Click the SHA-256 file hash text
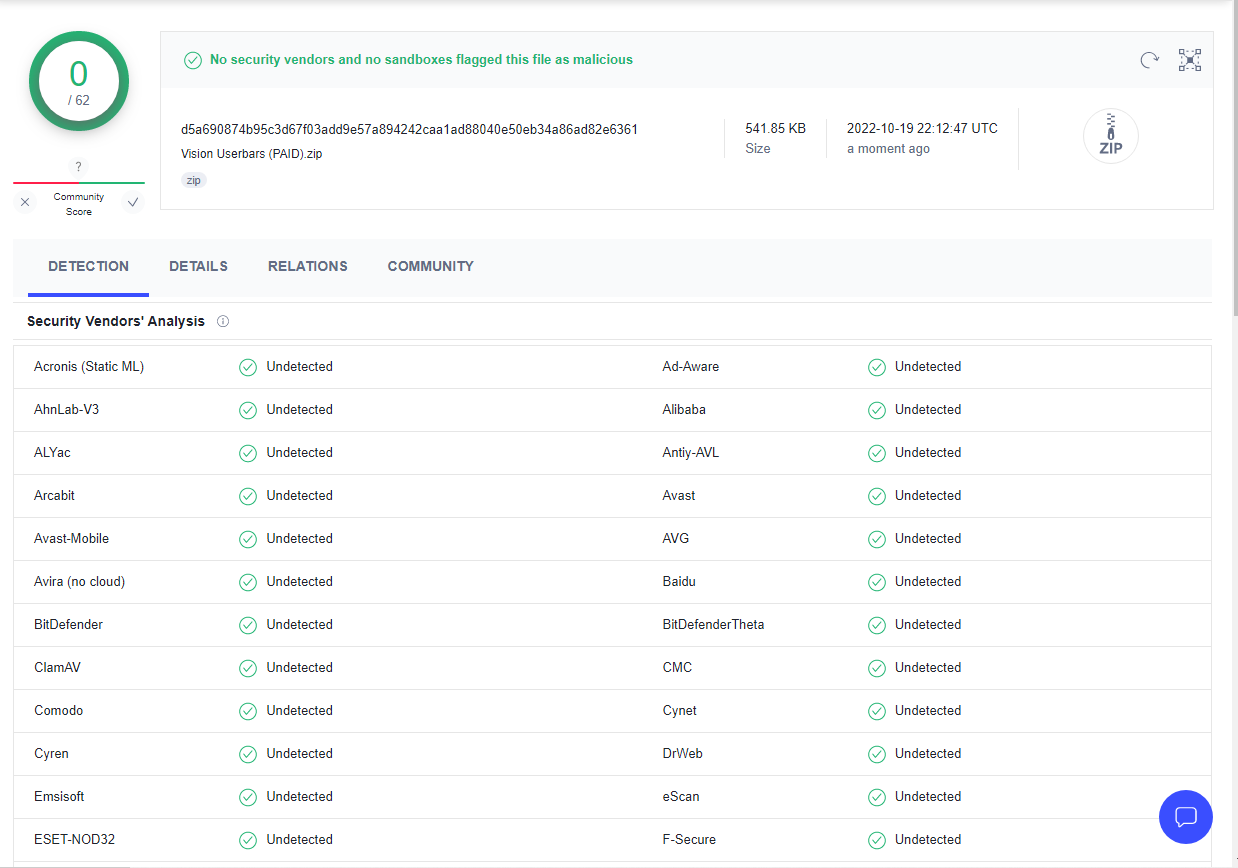The height and width of the screenshot is (868, 1238). 409,129
